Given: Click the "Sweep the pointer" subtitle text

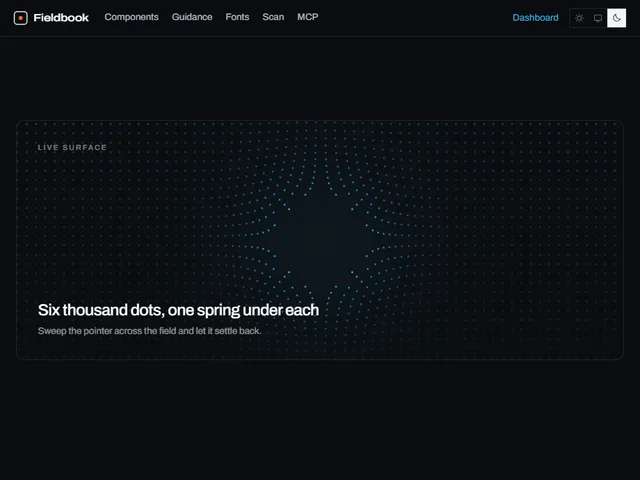Looking at the screenshot, I should tap(149, 331).
